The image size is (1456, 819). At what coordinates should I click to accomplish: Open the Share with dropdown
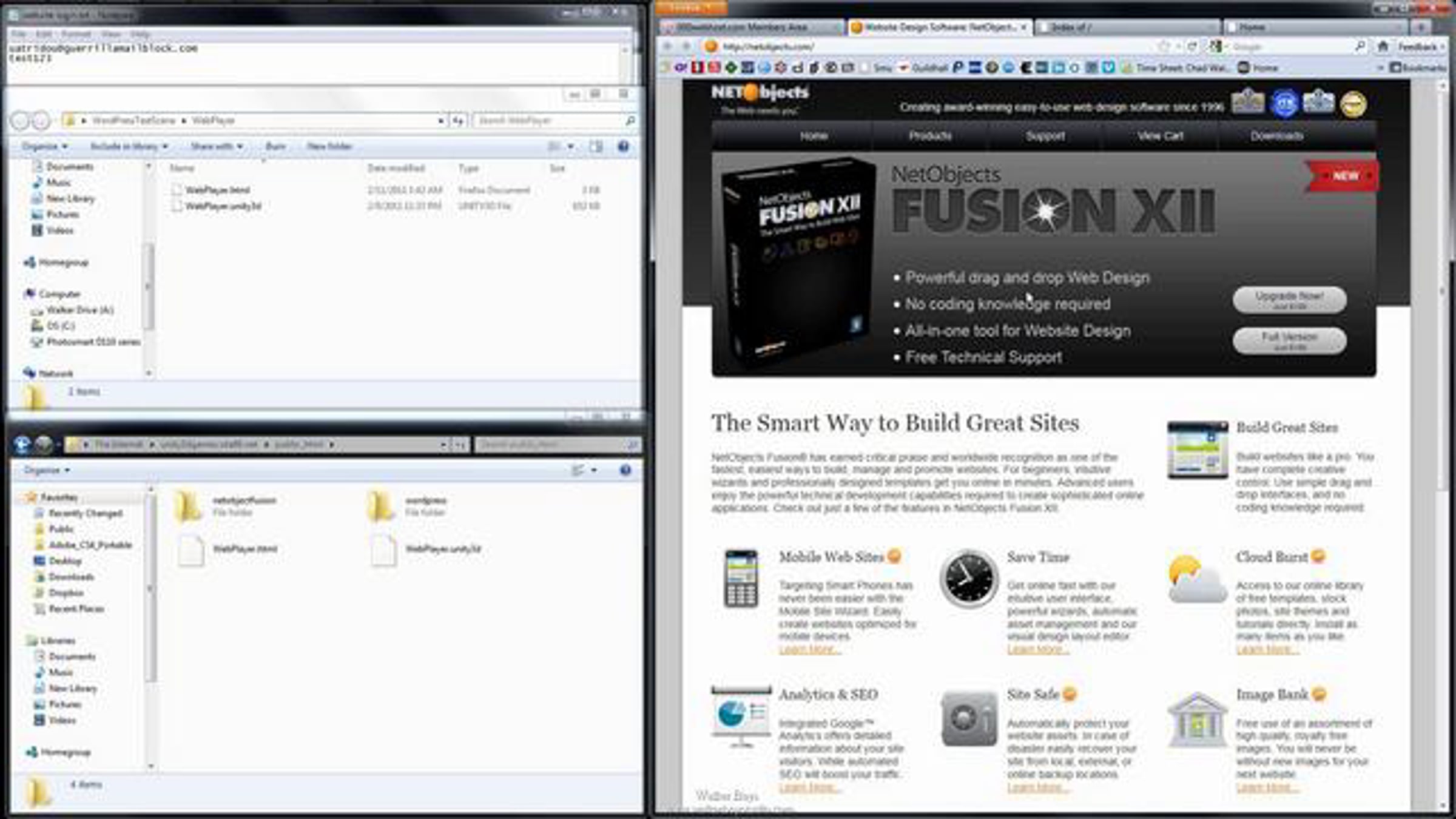217,146
